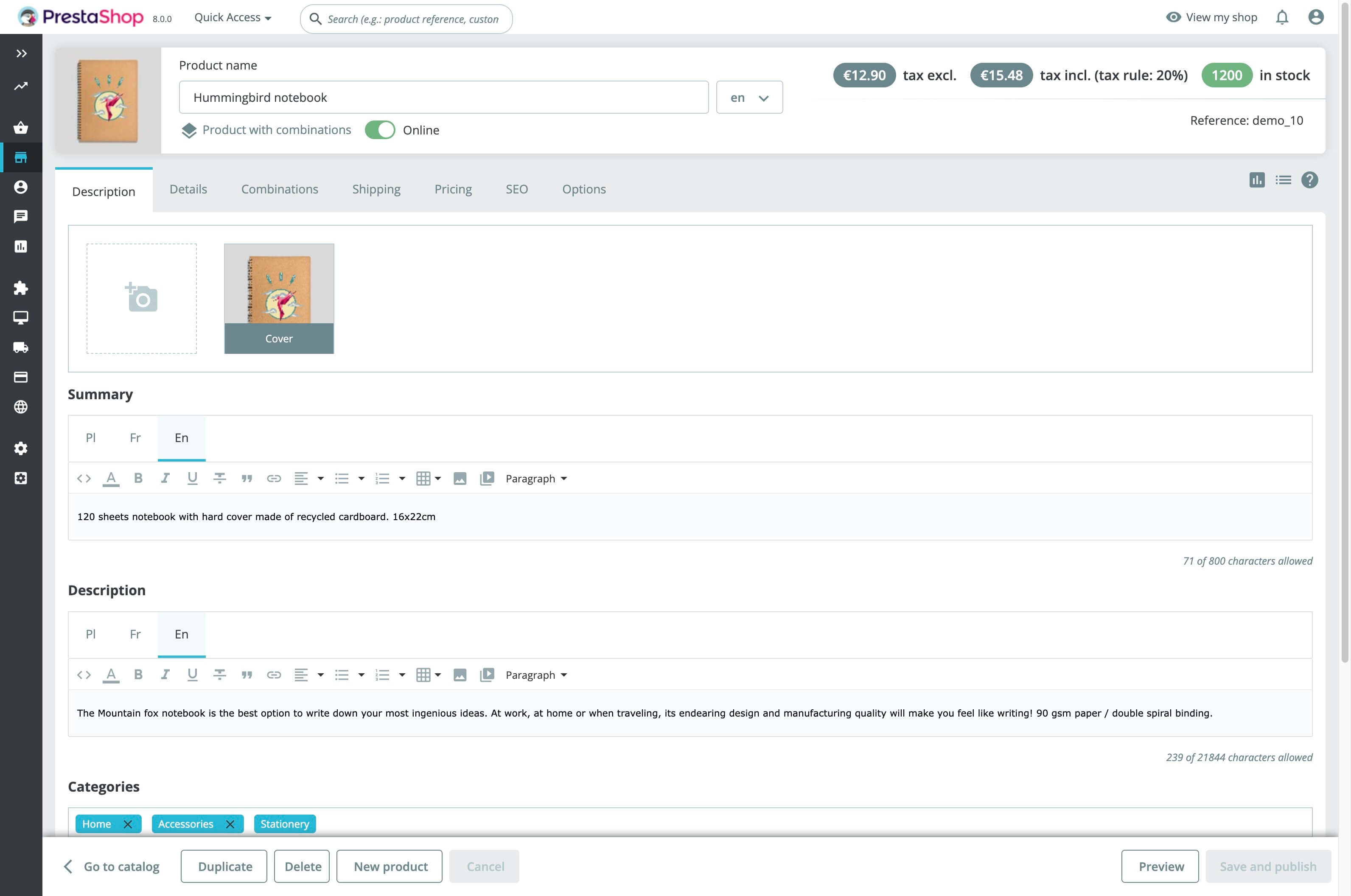1351x896 pixels.
Task: Open Orders basket icon in sidebar
Action: click(21, 127)
